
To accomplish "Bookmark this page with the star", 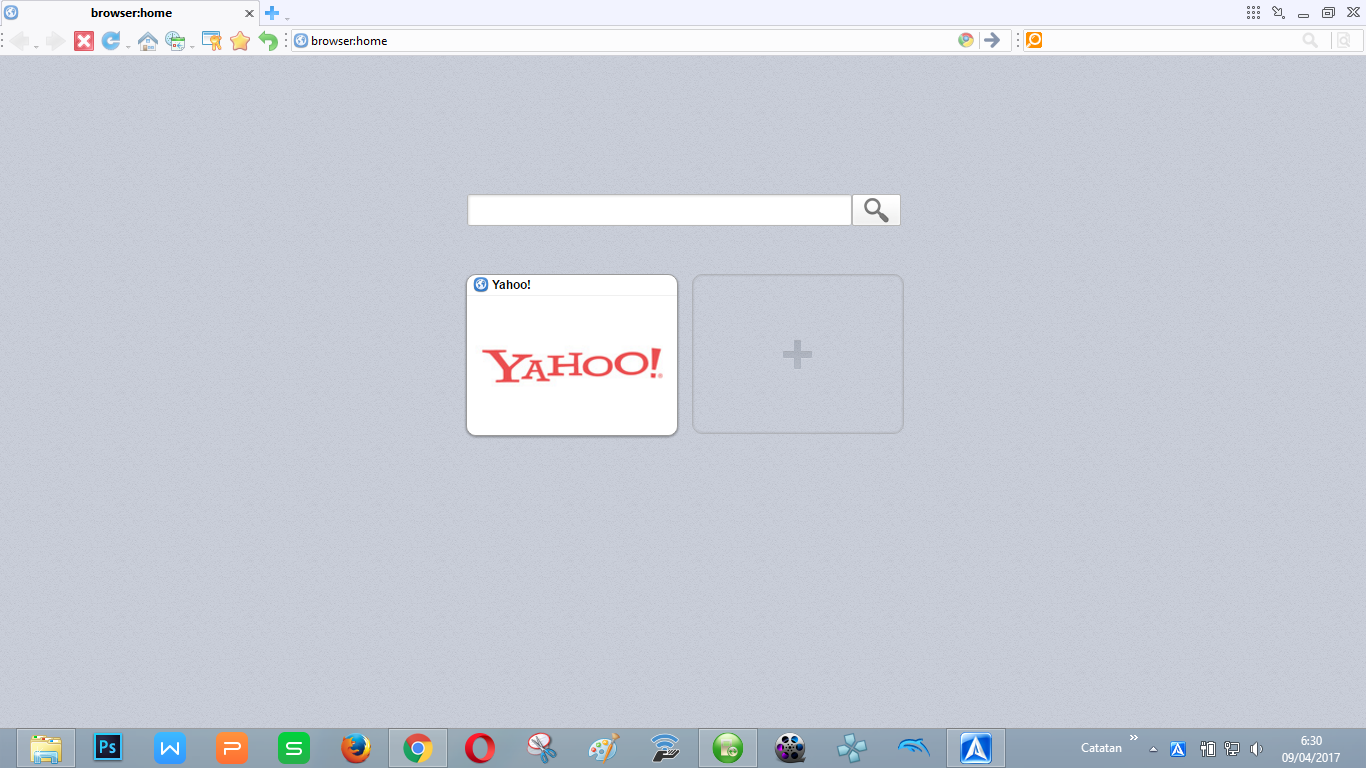I will [239, 40].
